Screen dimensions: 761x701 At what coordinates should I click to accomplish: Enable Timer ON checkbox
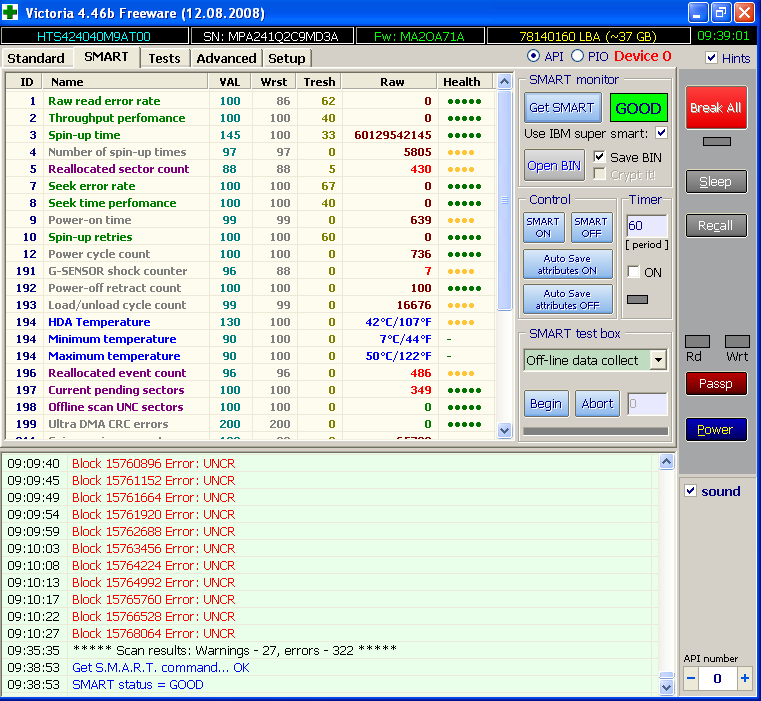[633, 272]
